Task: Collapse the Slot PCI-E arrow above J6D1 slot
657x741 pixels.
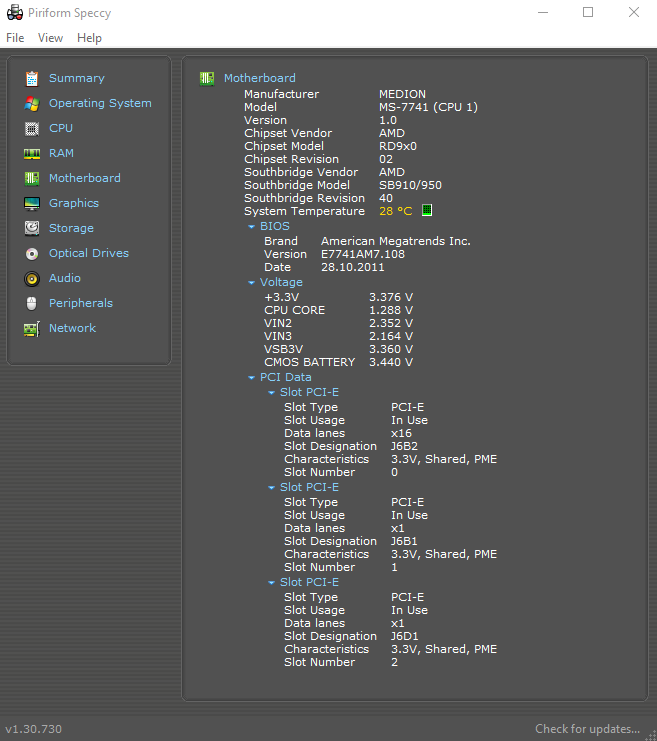Action: (271, 583)
